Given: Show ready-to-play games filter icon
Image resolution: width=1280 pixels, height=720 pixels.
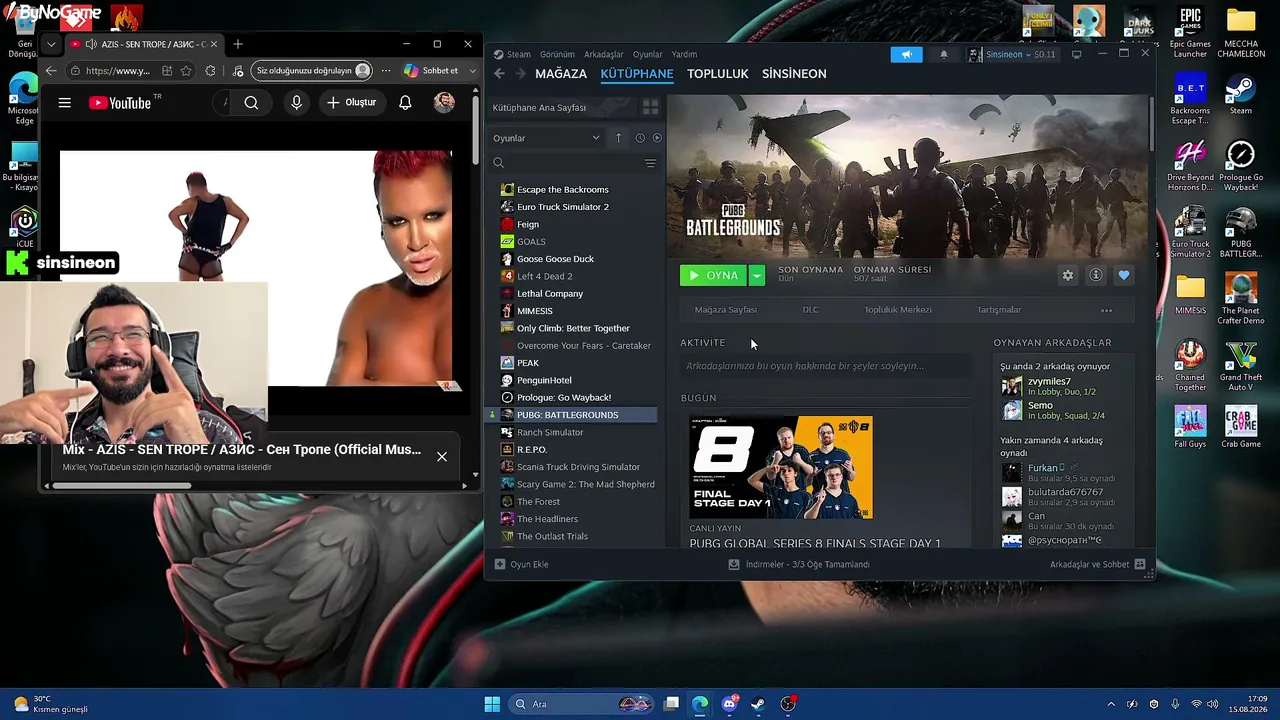Looking at the screenshot, I should (657, 138).
